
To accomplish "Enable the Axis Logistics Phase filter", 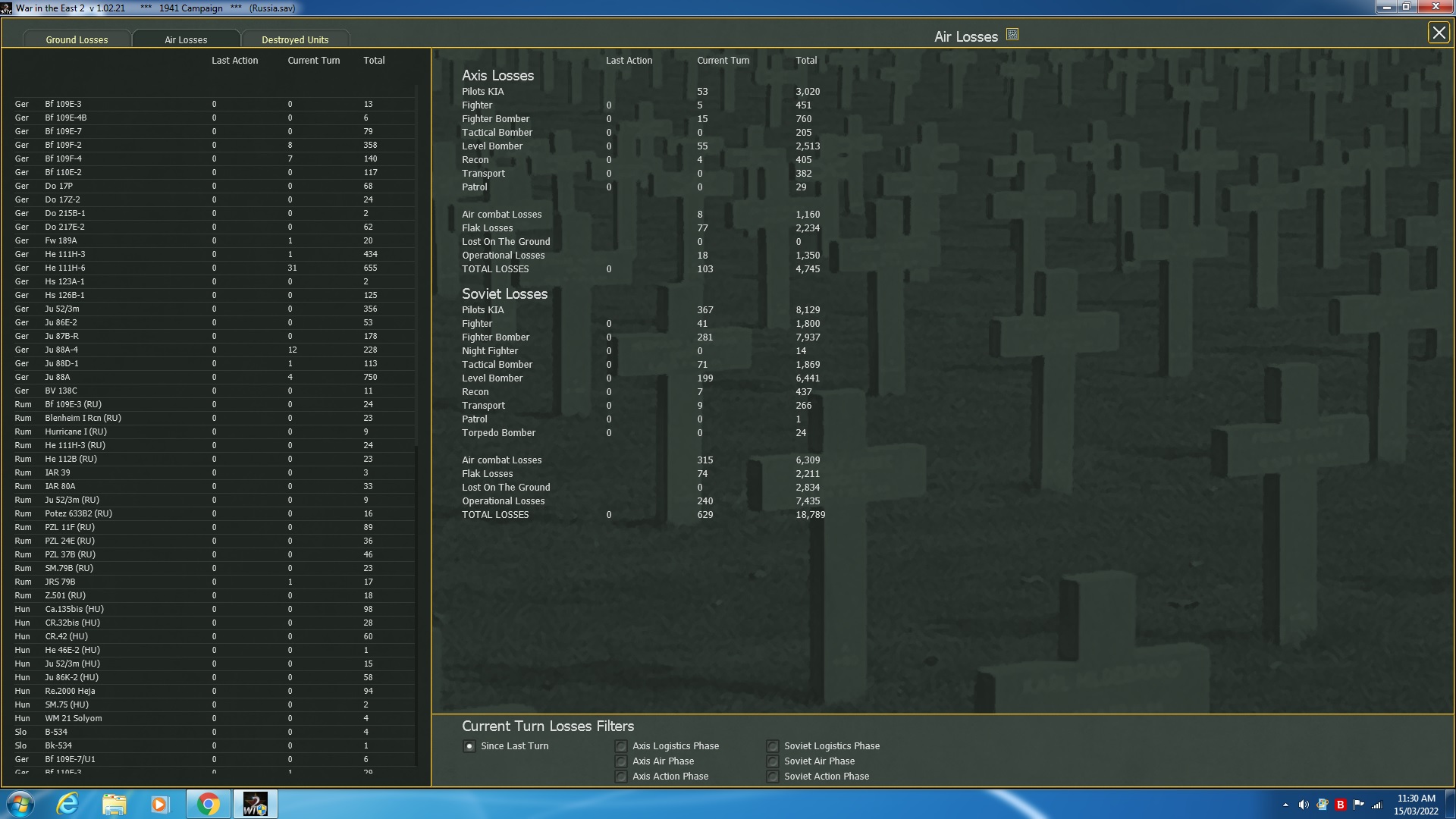I will [621, 746].
